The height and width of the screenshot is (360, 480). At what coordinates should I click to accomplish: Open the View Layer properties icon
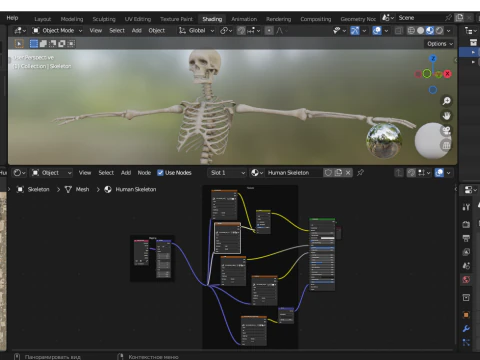tap(466, 252)
